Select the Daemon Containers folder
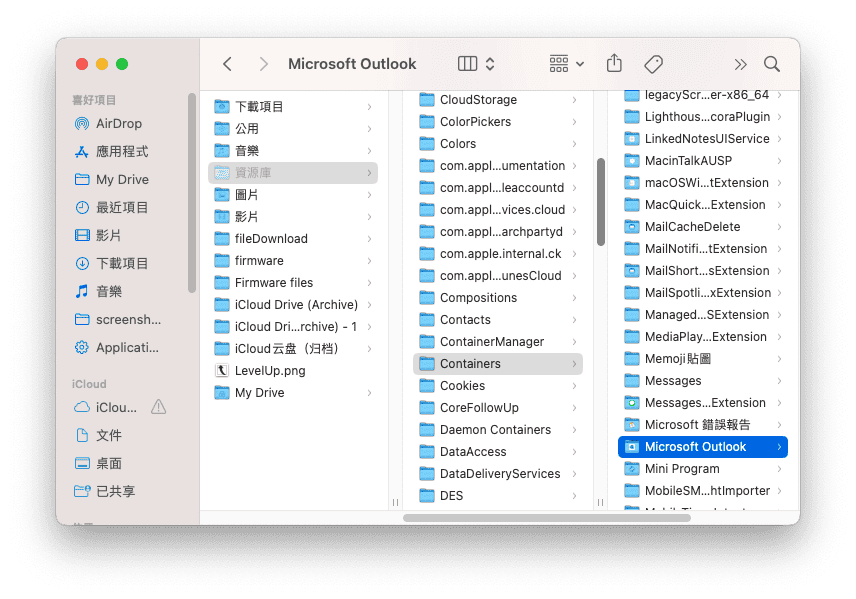The width and height of the screenshot is (856, 599). (x=498, y=430)
